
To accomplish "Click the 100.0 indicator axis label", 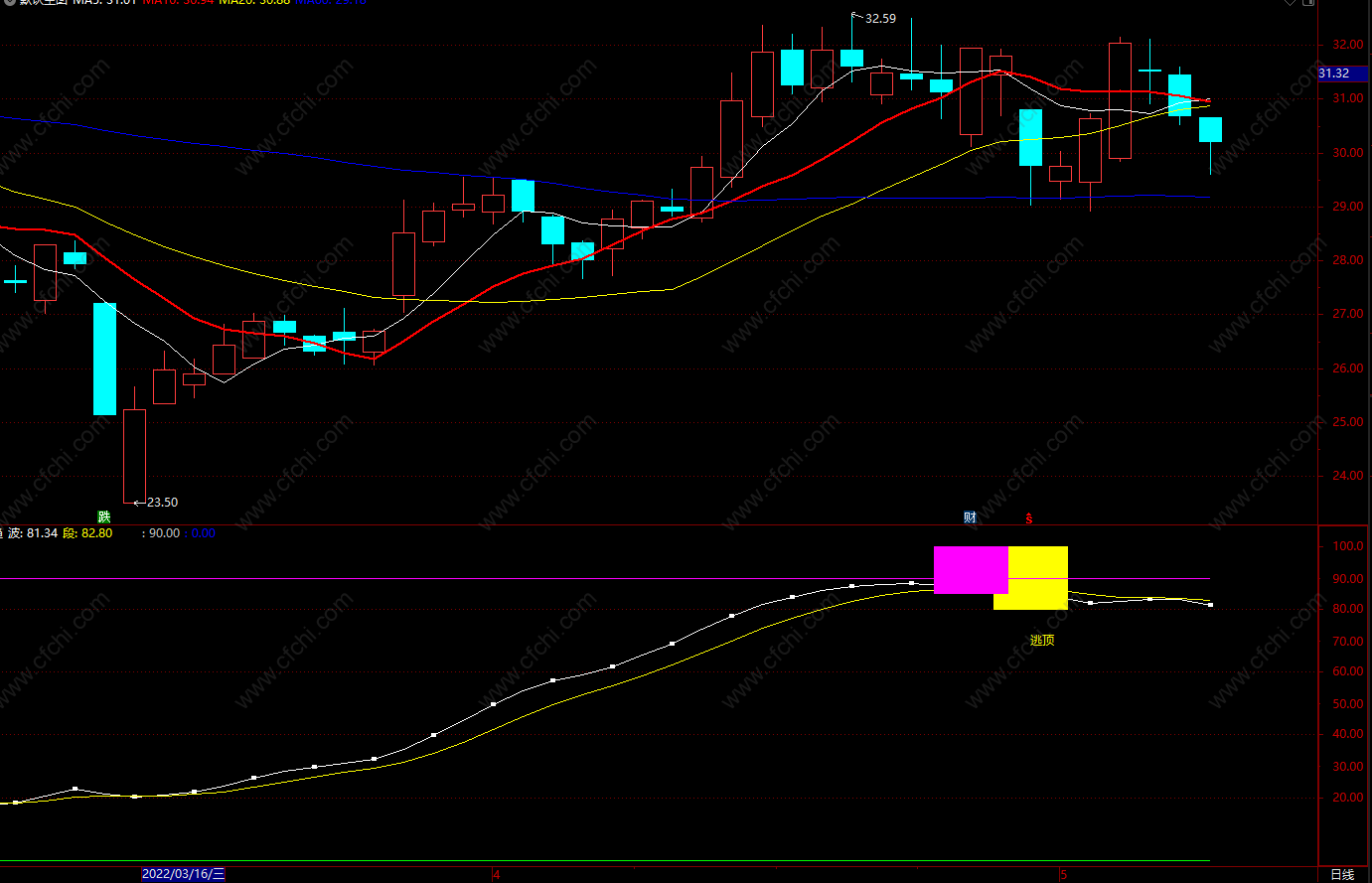I will point(1348,546).
